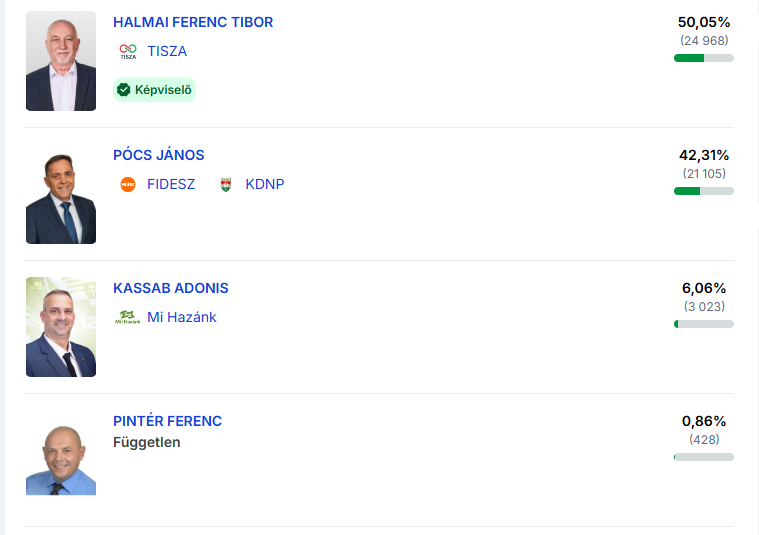Click Pócs János's portrait photo

click(x=61, y=194)
